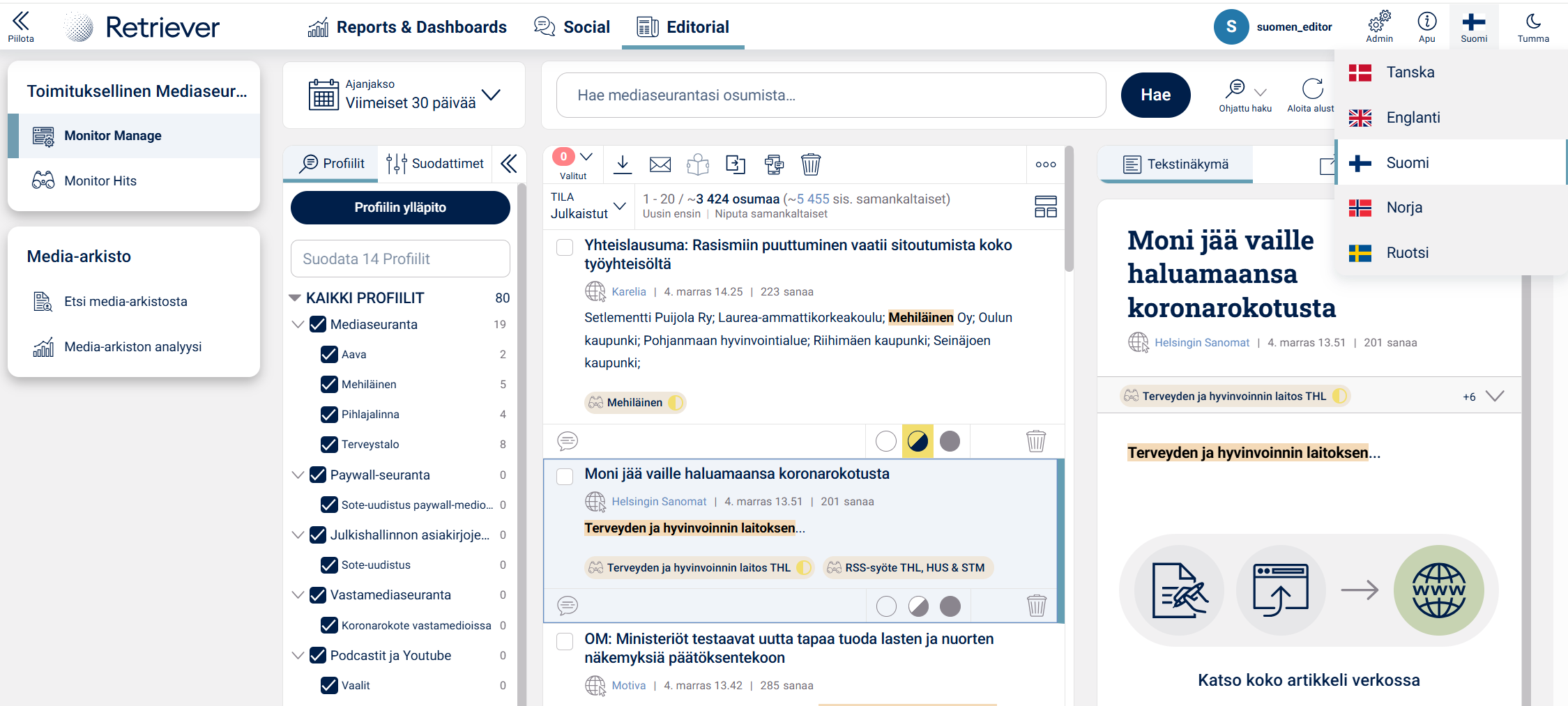Collapse the Vastamediaseuranta group chevron

tap(298, 594)
